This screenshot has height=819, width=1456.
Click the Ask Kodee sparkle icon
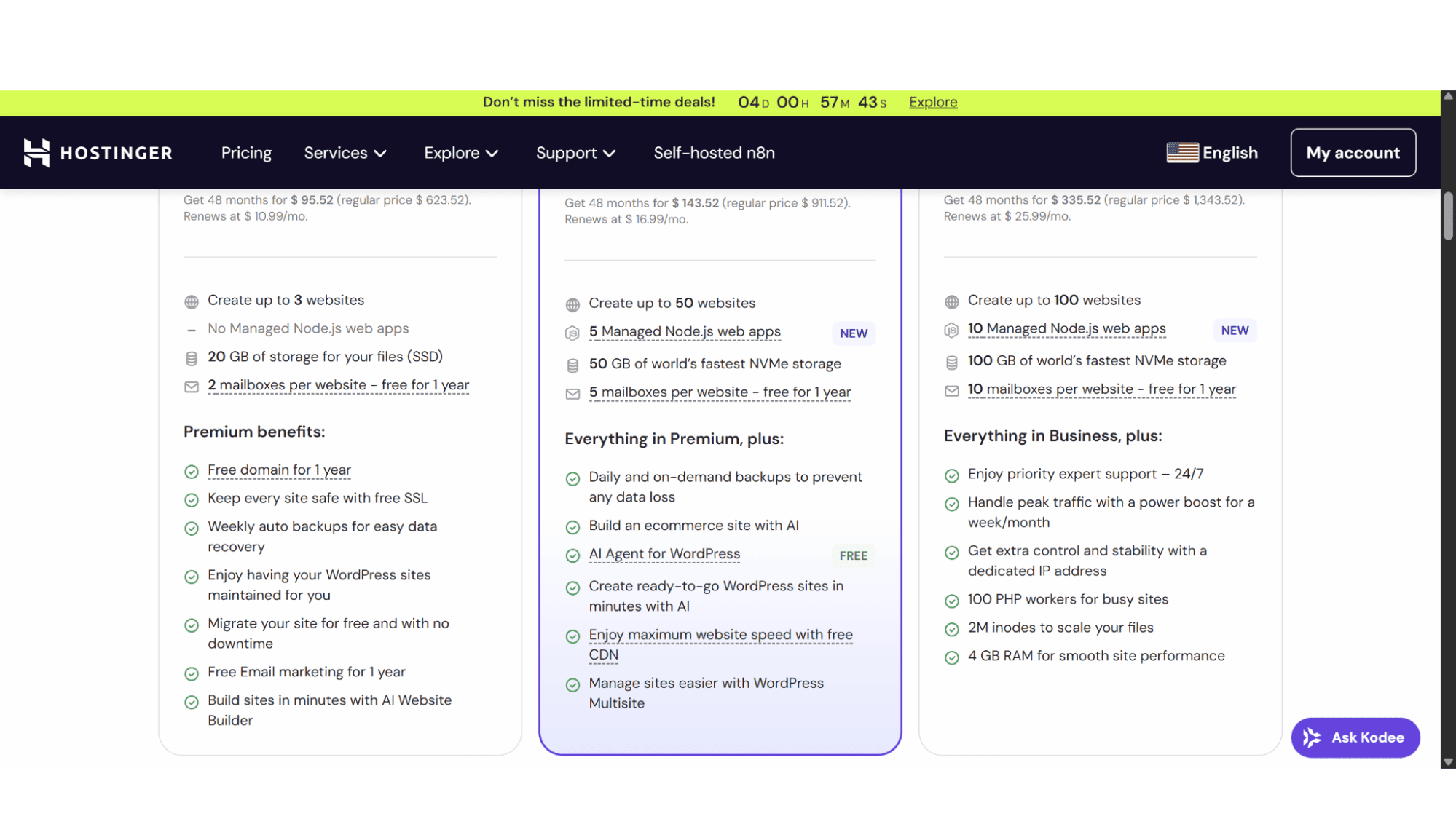click(1312, 737)
